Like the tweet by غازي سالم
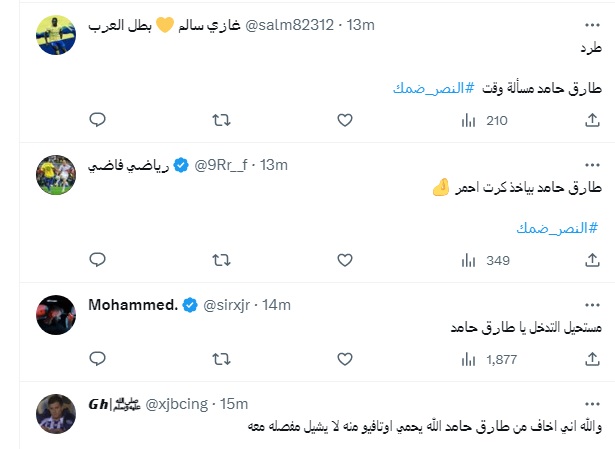 pyautogui.click(x=345, y=120)
